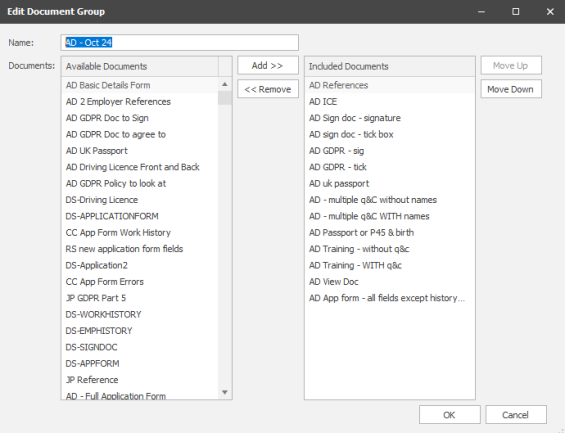Select AD GDPR - sig

tap(390, 151)
